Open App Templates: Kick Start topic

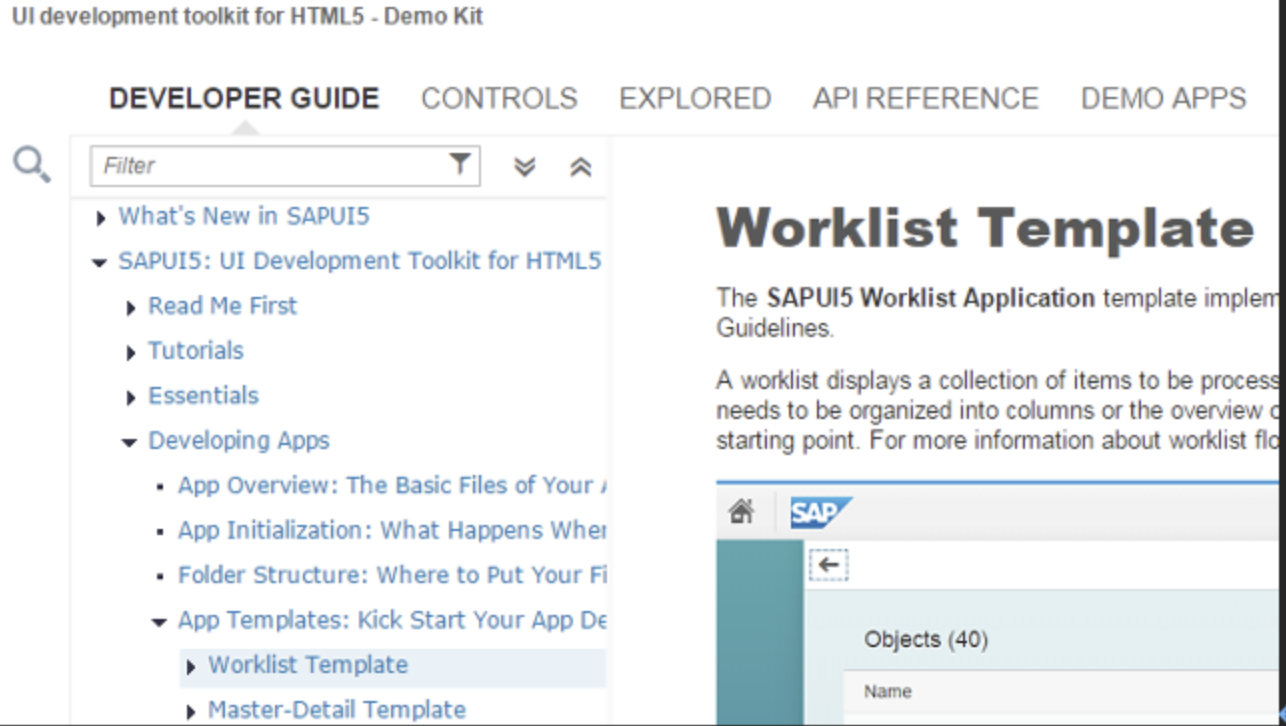click(x=392, y=621)
